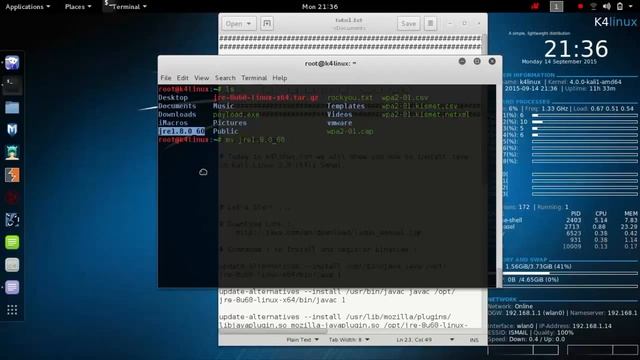Open the Applications menu
Viewport: 640px width, 360px height.
(27, 7)
